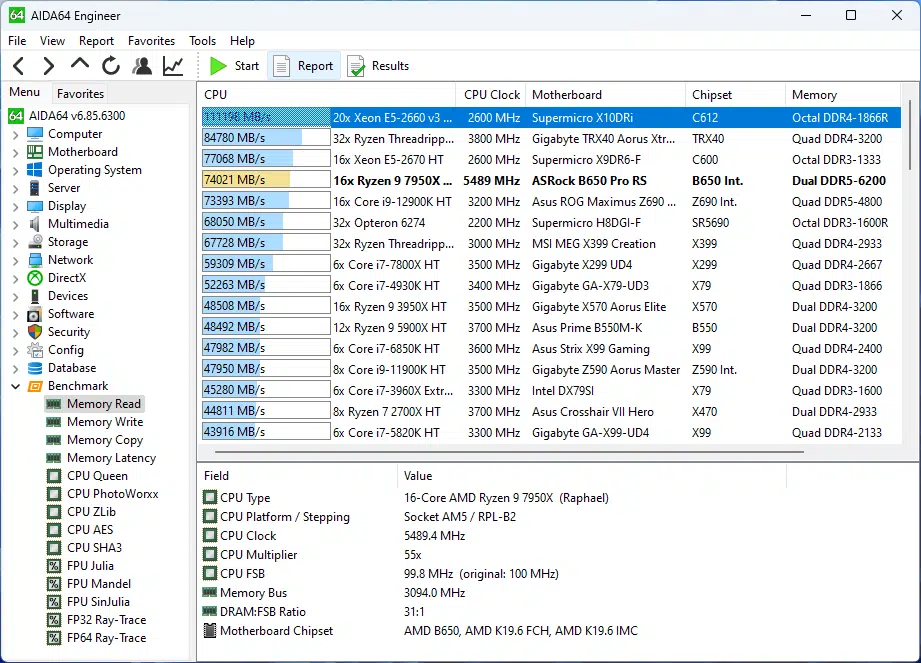Open the Help menu

(x=242, y=41)
